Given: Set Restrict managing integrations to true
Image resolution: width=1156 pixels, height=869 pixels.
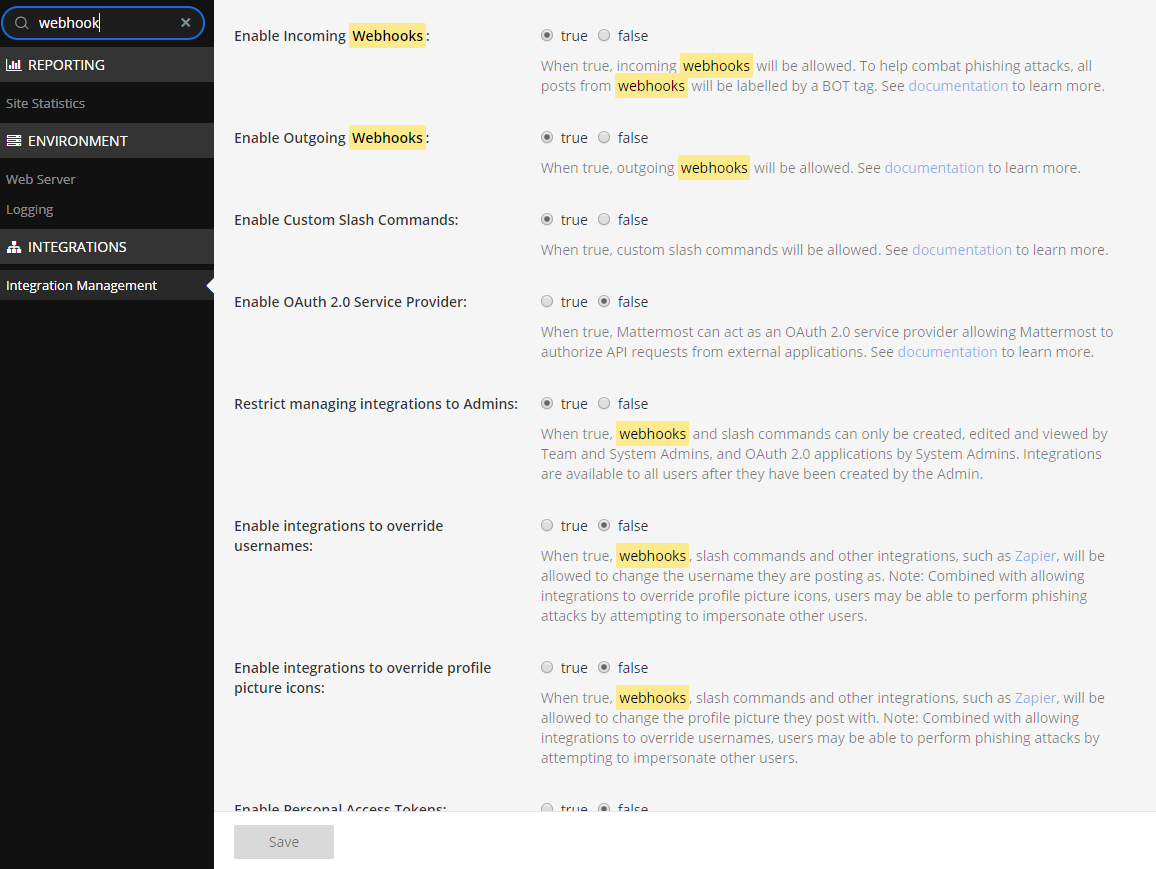Looking at the screenshot, I should [547, 403].
